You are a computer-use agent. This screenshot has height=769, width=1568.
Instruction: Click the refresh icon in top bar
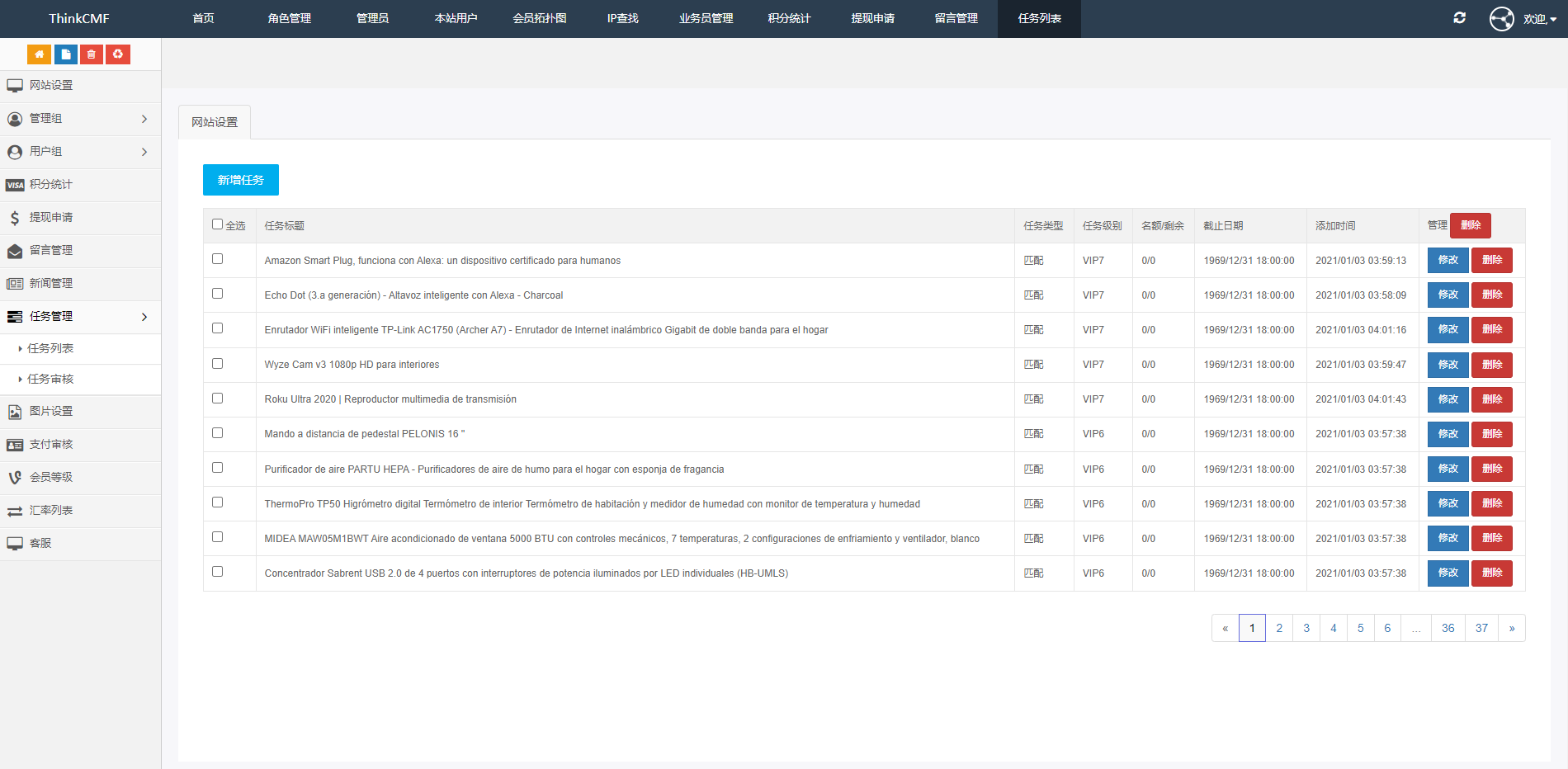point(1459,17)
